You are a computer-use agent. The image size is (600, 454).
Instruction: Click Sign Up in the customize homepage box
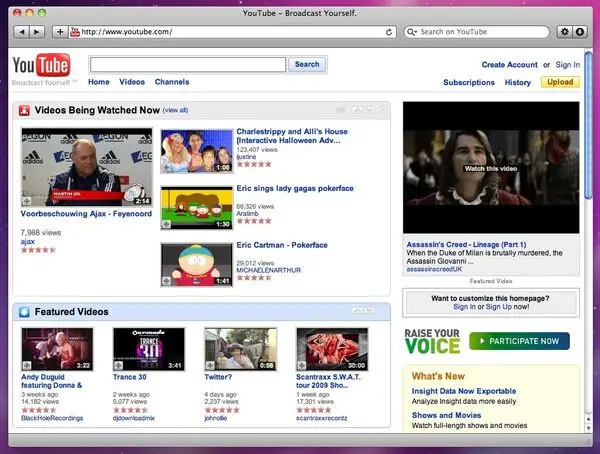499,307
